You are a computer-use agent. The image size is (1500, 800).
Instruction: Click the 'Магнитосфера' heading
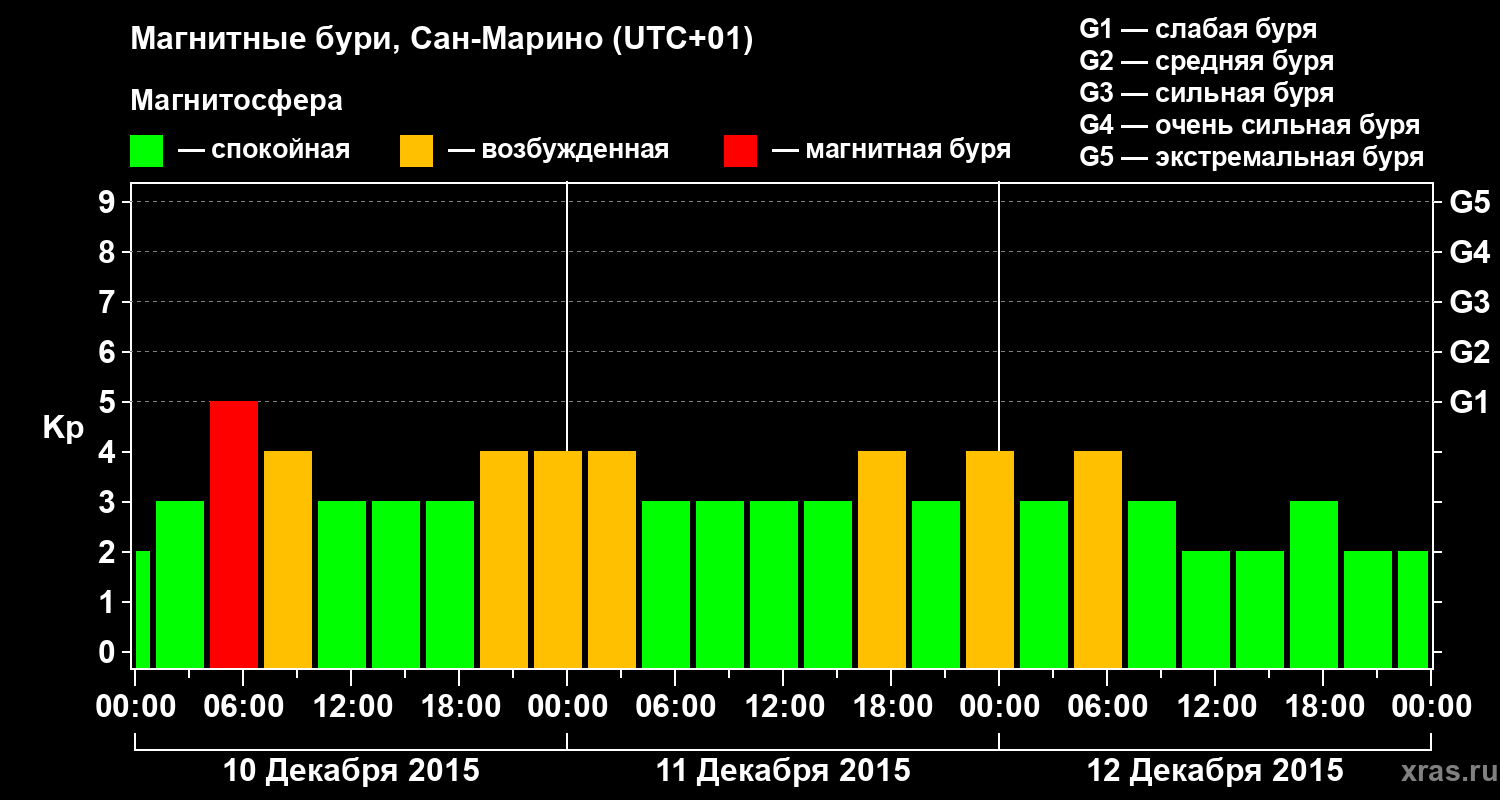[236, 101]
